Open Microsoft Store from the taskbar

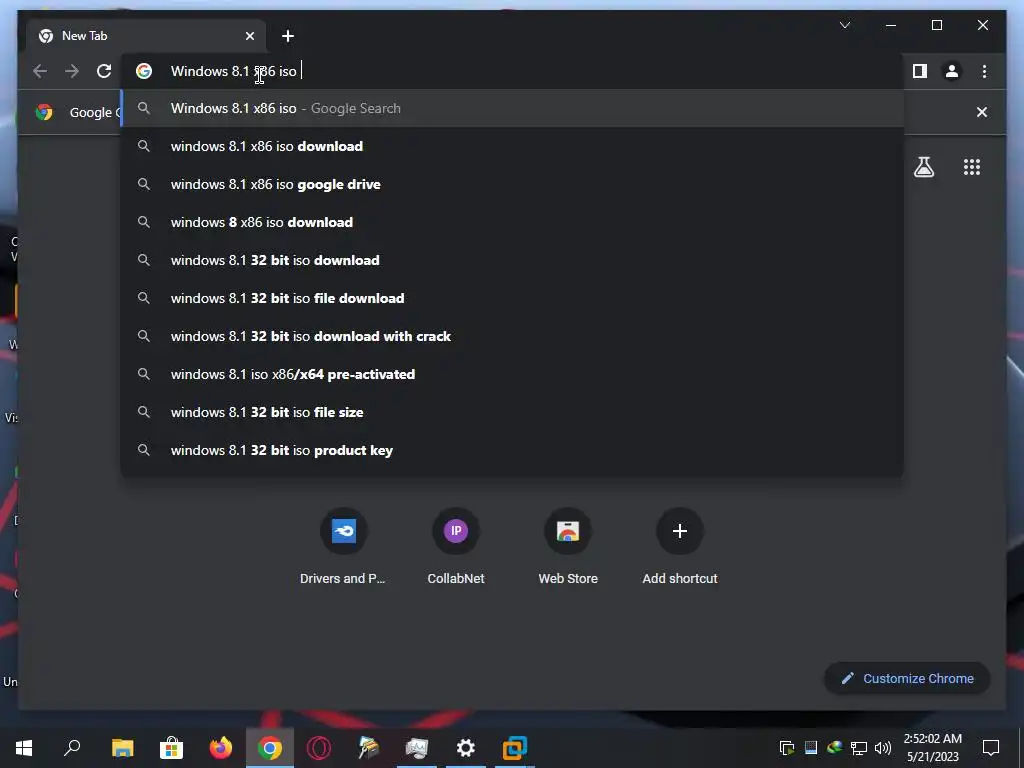point(171,748)
